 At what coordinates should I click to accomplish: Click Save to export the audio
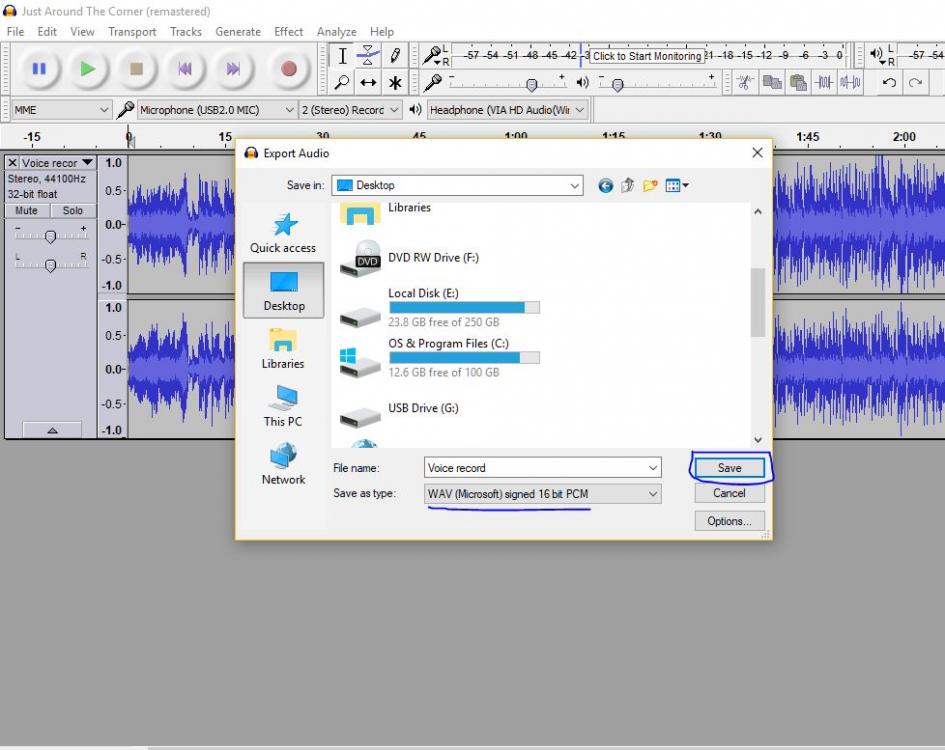tap(729, 468)
